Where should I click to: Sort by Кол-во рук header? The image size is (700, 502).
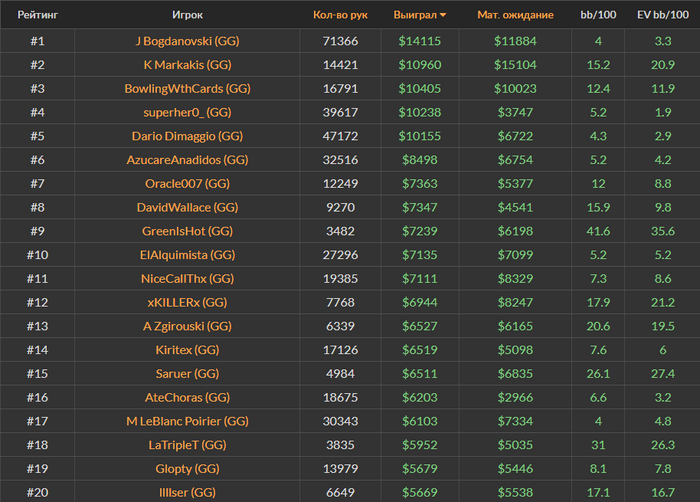tap(340, 16)
